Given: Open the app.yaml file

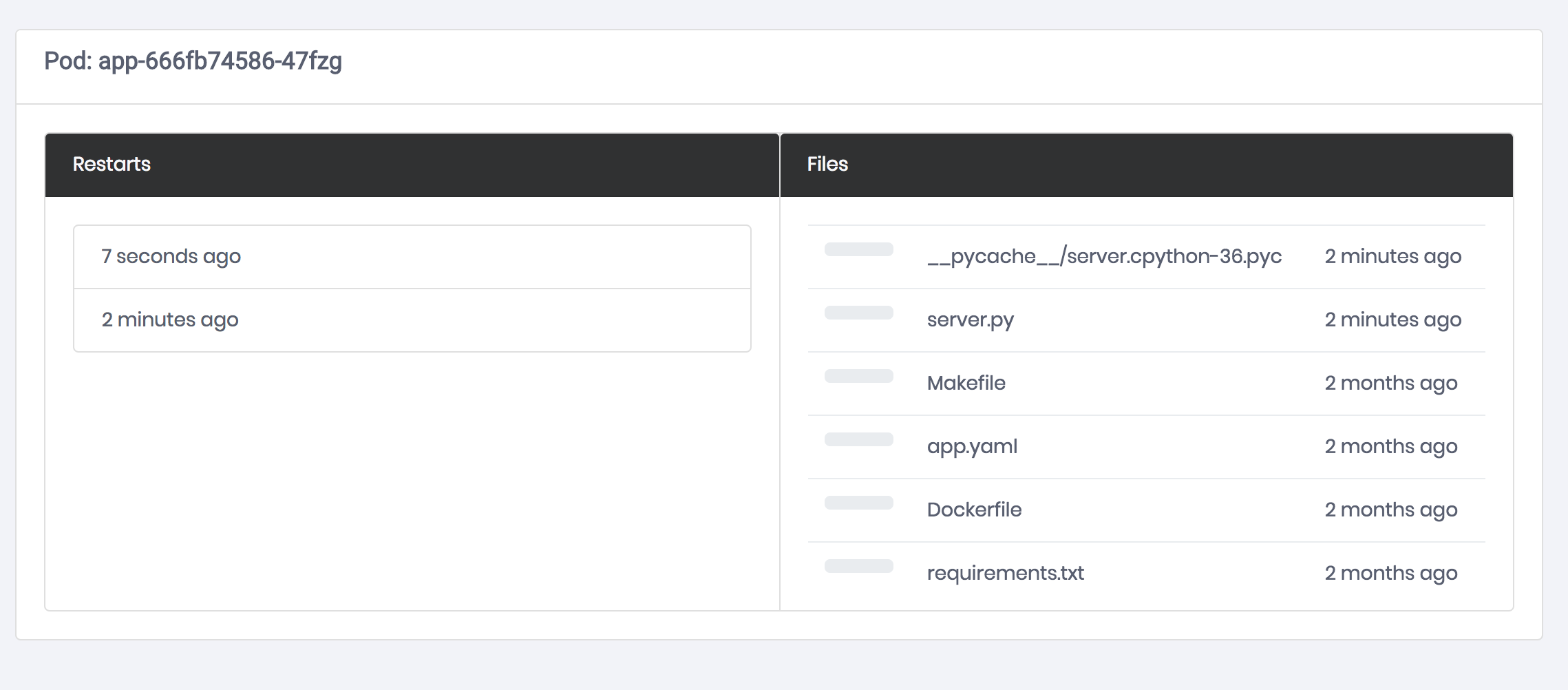Looking at the screenshot, I should click(972, 447).
